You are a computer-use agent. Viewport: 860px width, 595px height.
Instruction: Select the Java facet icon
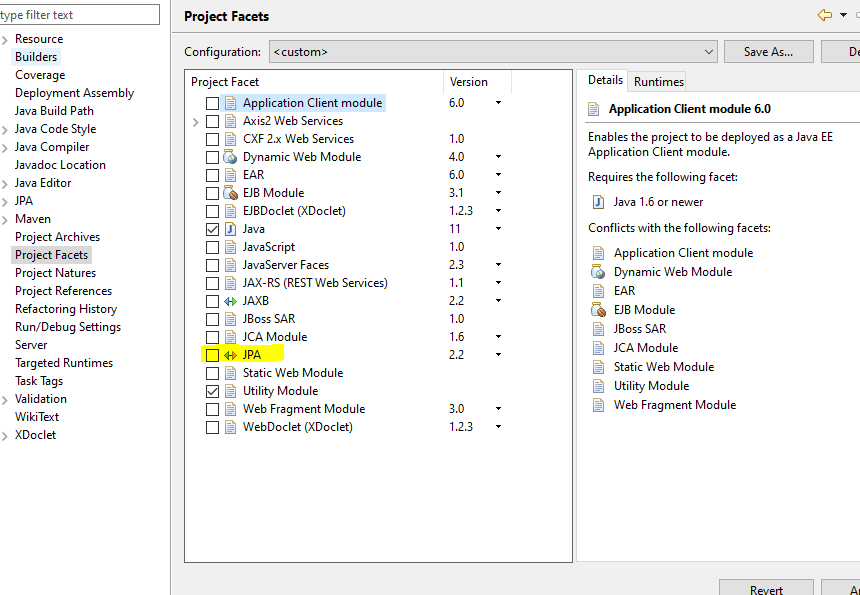tap(232, 228)
